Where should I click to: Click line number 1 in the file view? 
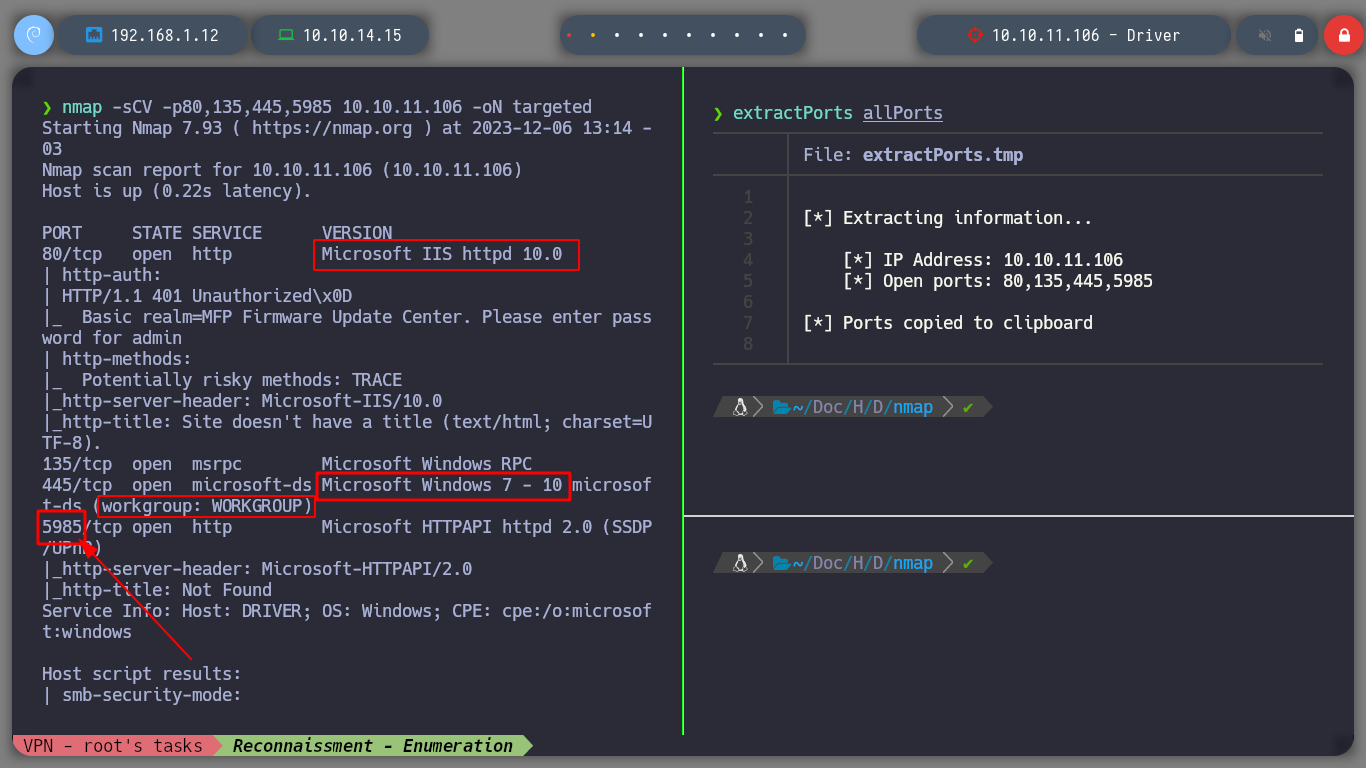pyautogui.click(x=748, y=197)
